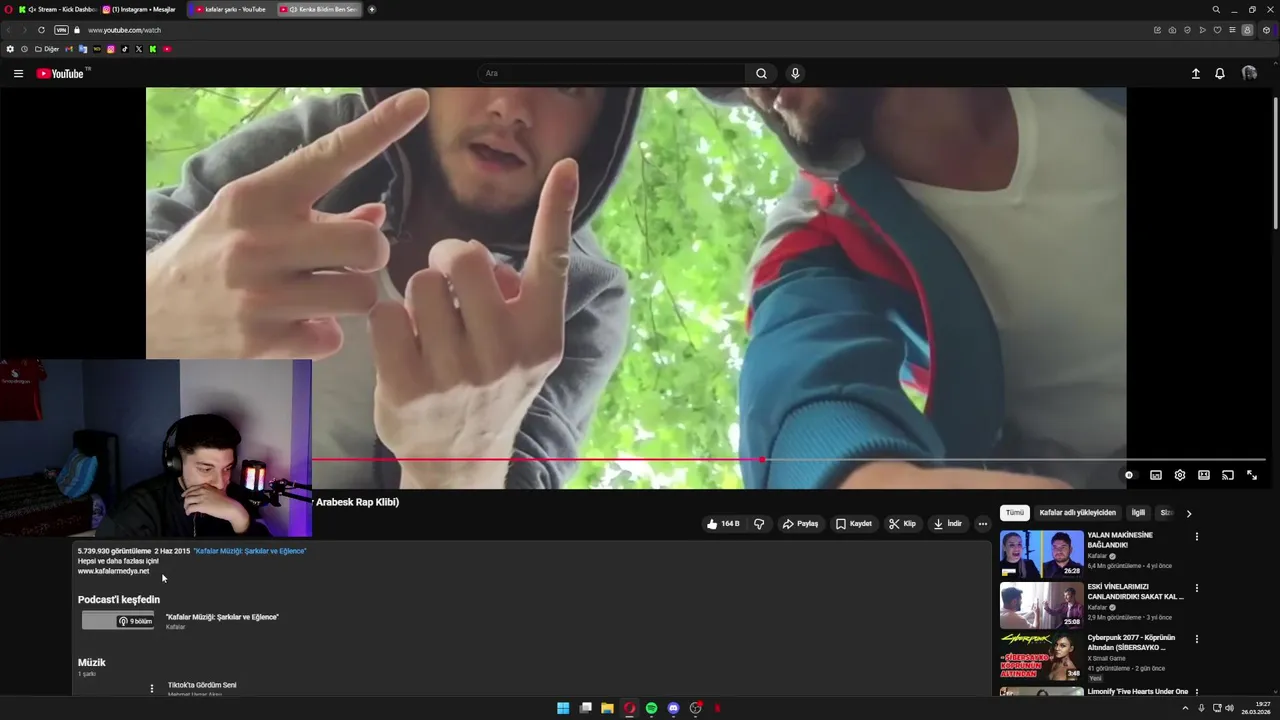Reload the page with refresh icon

[41, 30]
